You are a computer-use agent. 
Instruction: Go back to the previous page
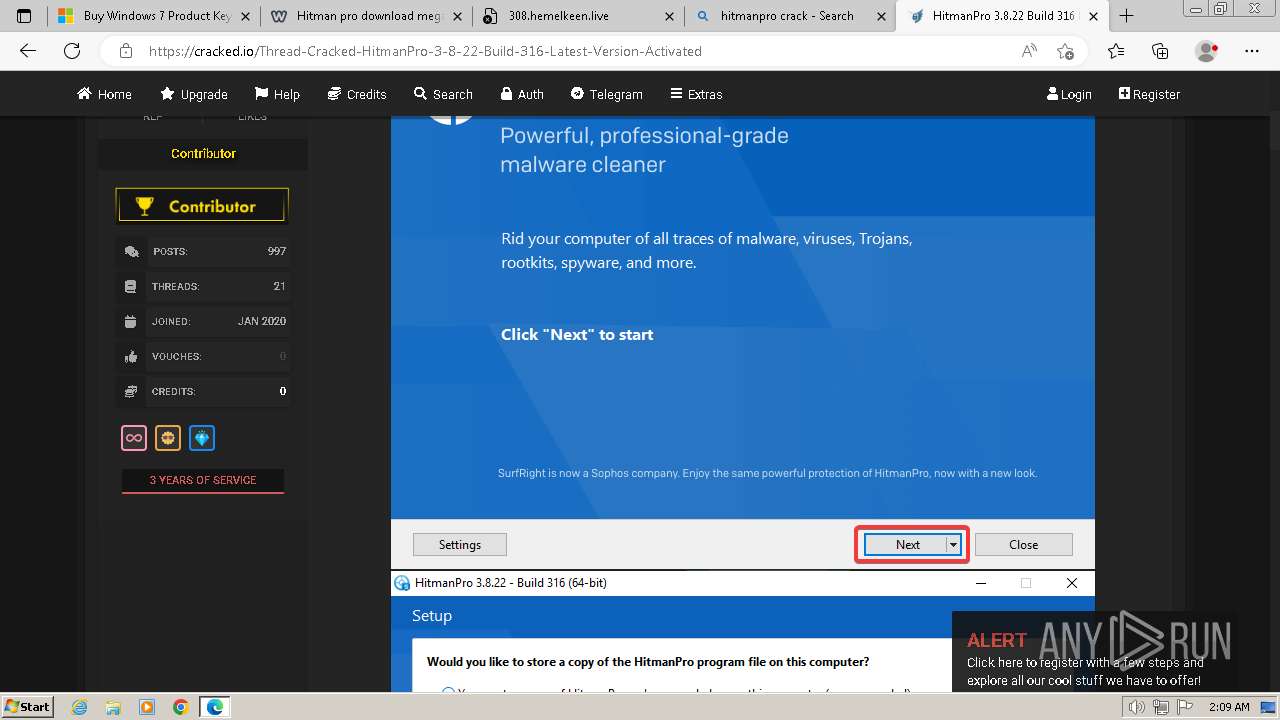[x=28, y=51]
